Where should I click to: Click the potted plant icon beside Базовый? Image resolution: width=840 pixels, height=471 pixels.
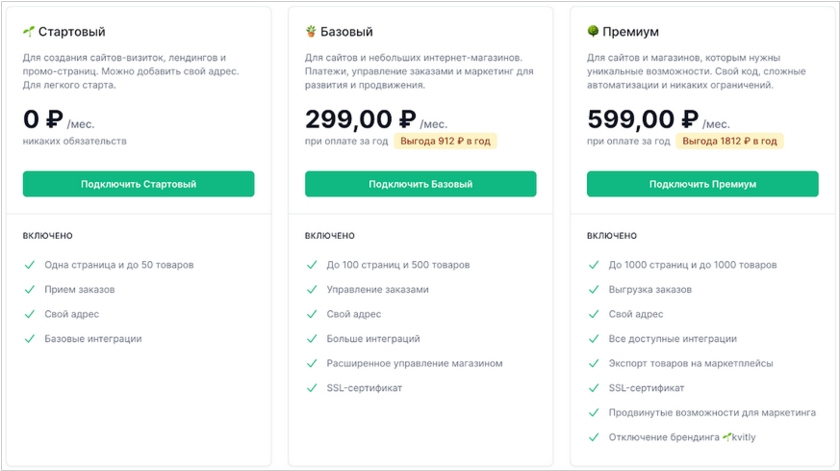pyautogui.click(x=311, y=32)
